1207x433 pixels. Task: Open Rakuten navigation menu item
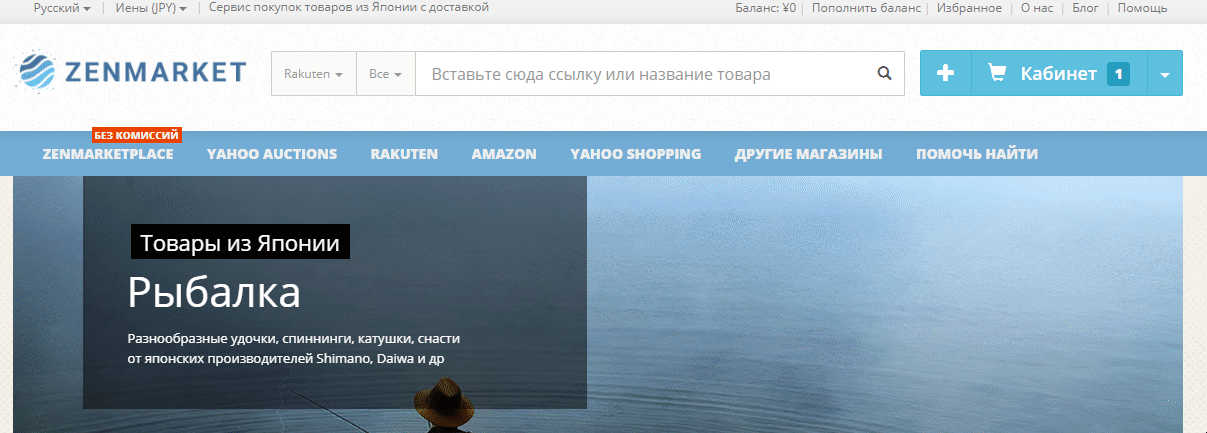(x=404, y=154)
